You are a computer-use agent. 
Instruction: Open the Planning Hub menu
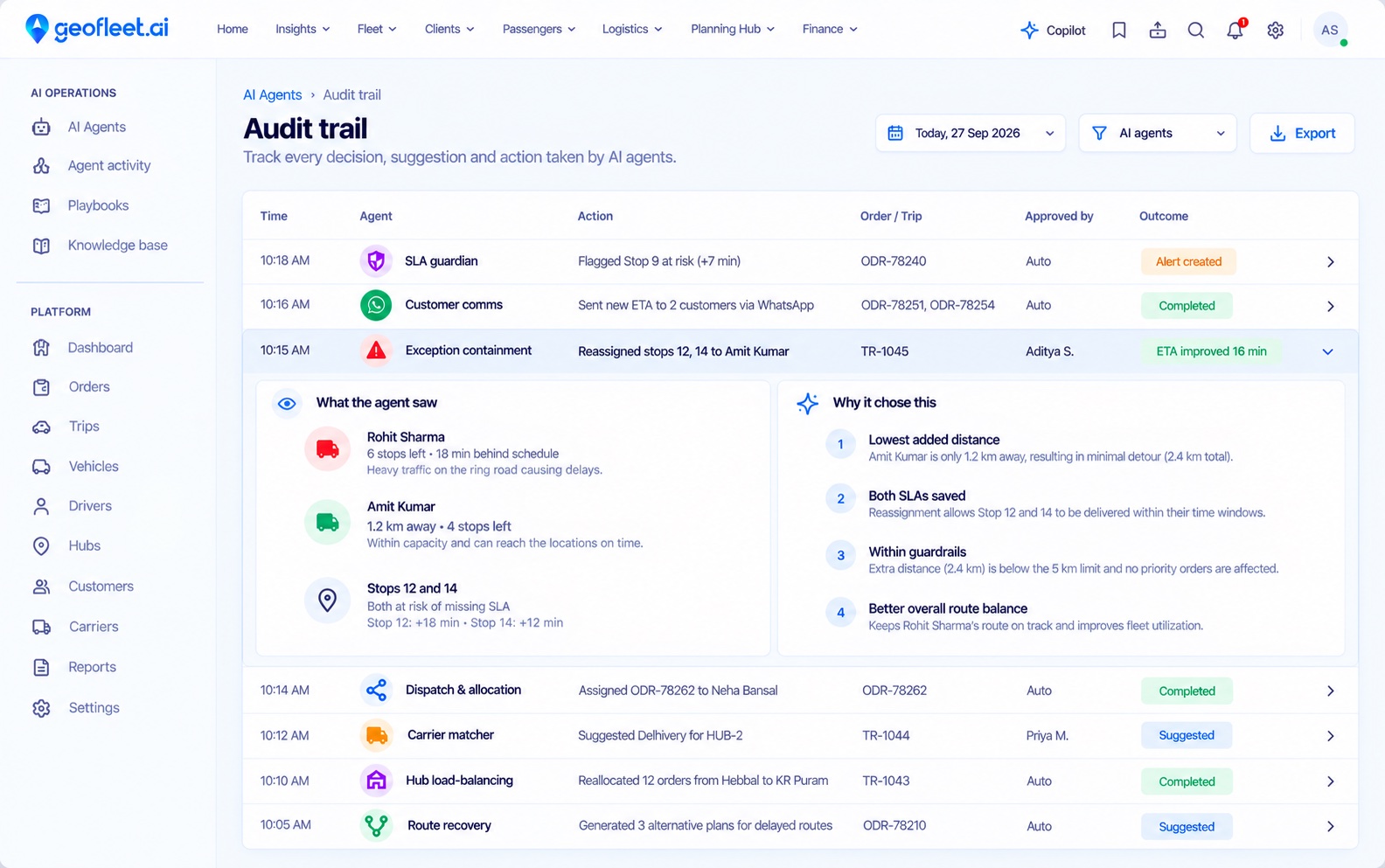pos(733,29)
